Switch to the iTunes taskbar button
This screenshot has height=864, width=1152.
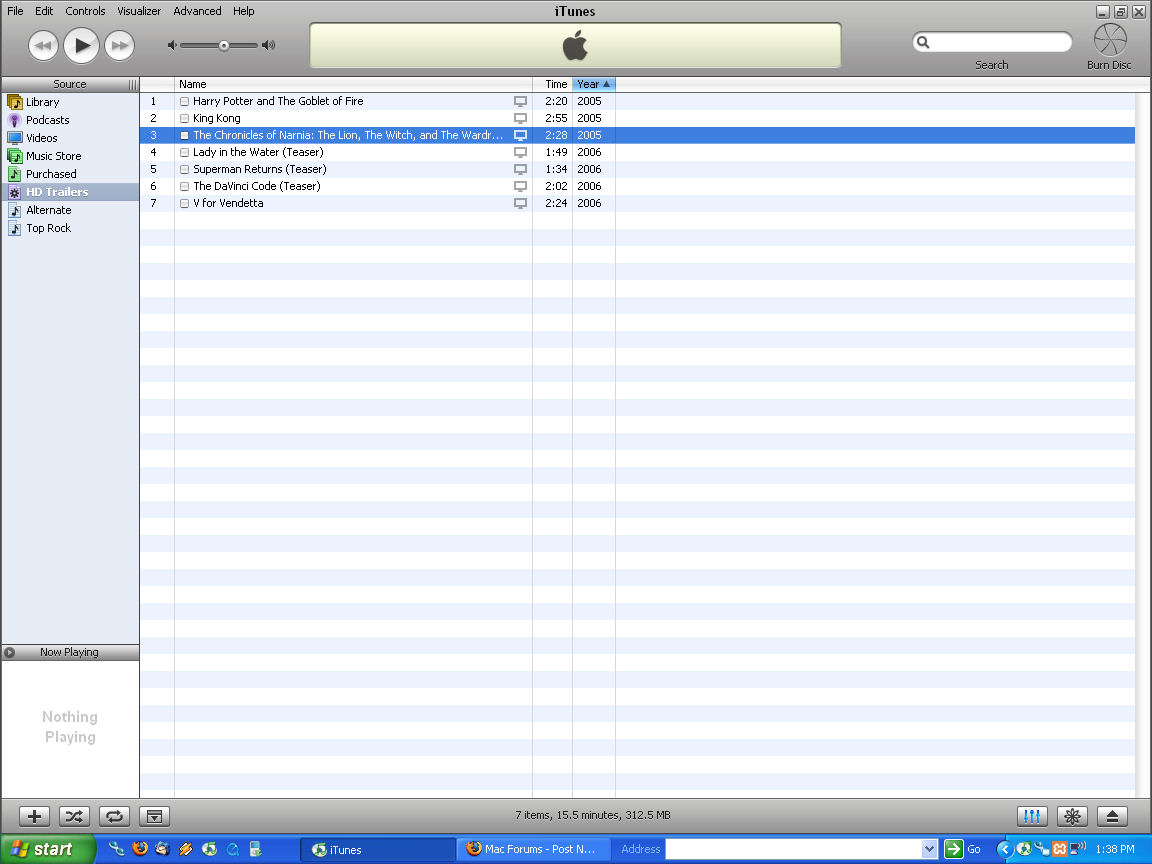click(x=378, y=850)
